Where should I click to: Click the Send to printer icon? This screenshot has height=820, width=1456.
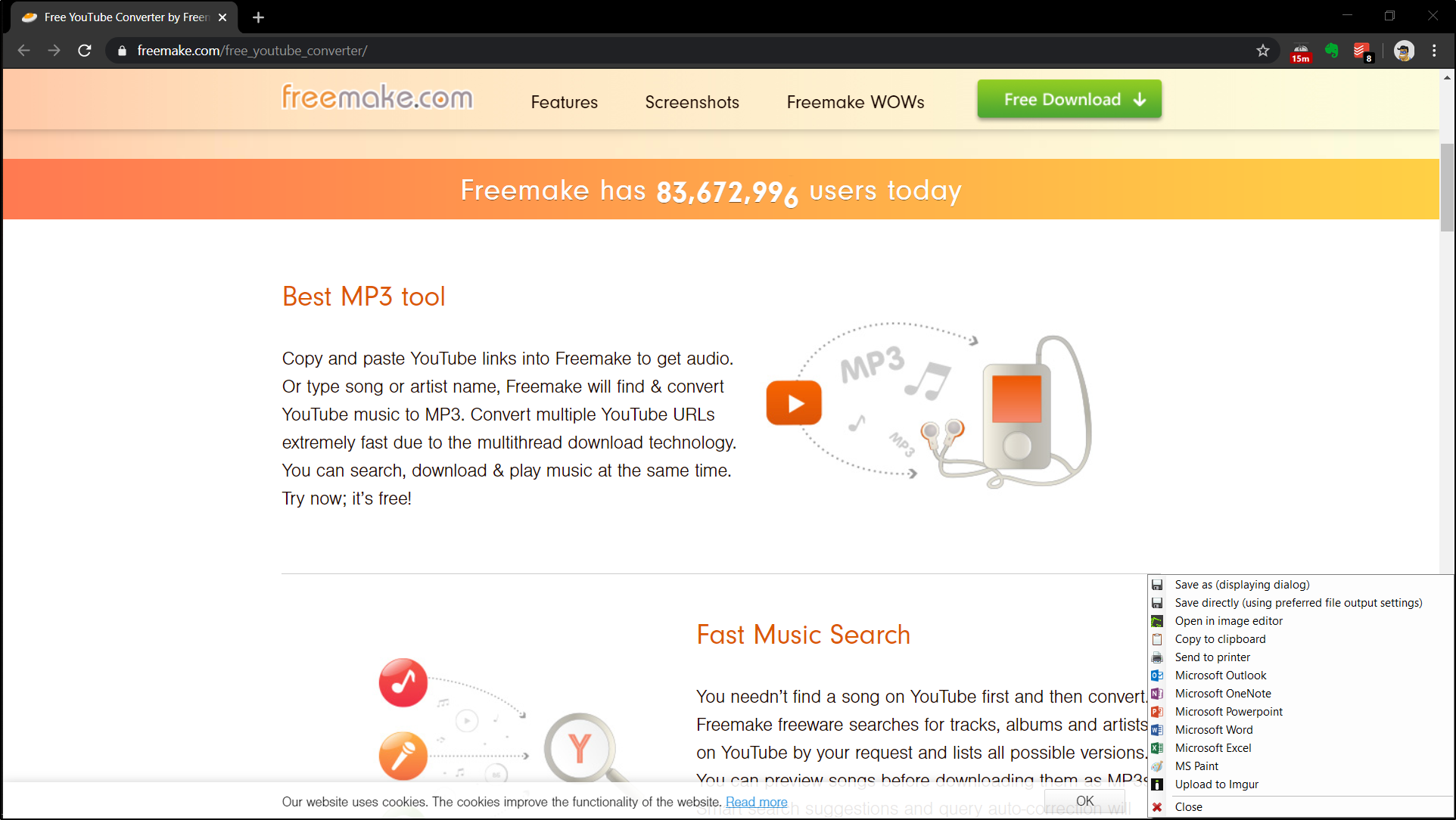click(x=1159, y=656)
